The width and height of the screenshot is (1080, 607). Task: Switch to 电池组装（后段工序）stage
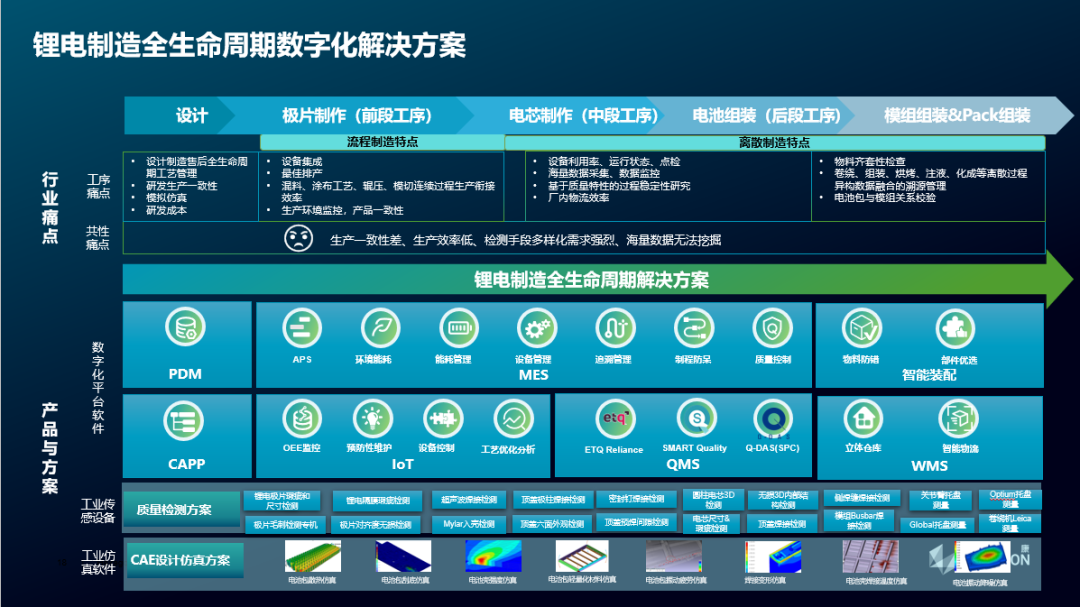click(767, 115)
